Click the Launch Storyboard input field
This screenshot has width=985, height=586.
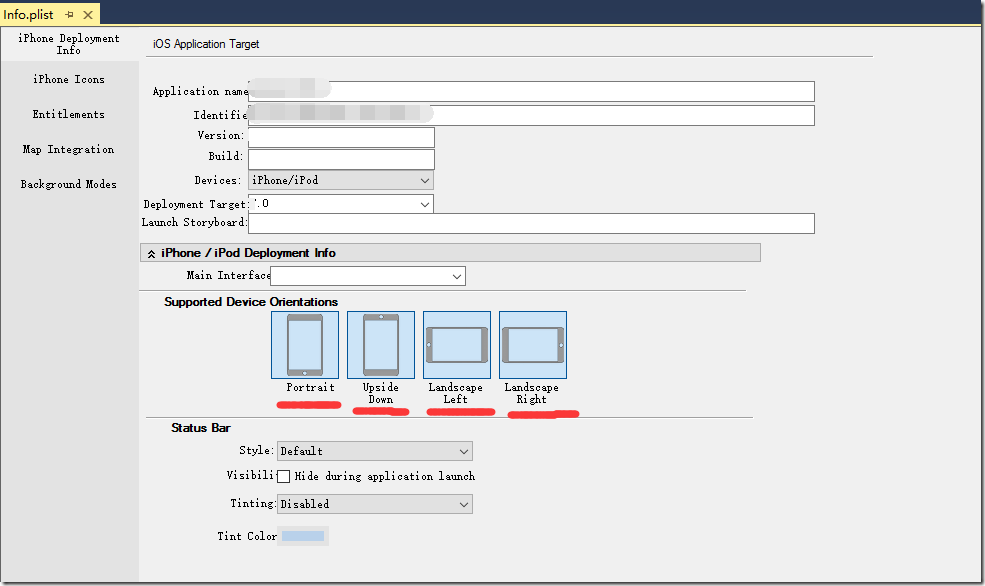(x=531, y=223)
